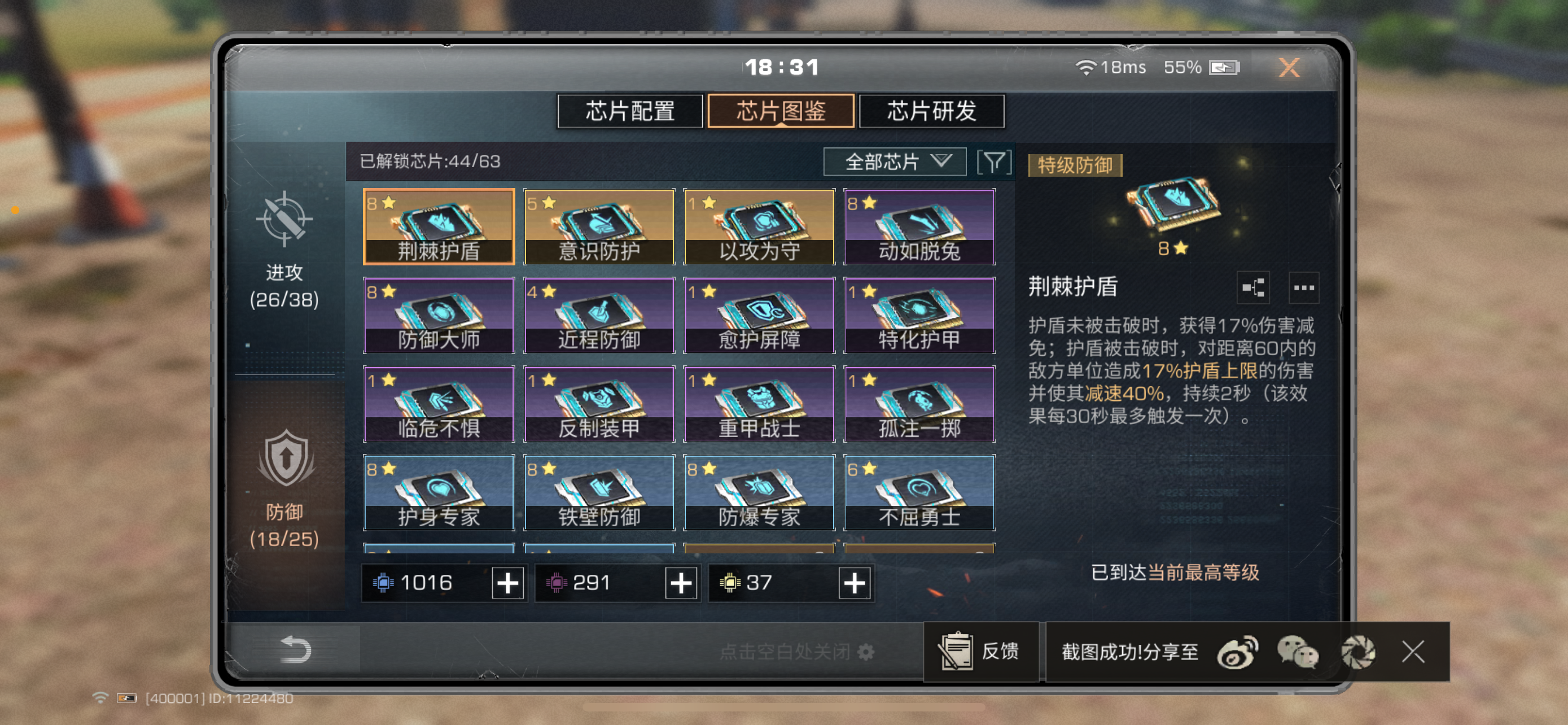Add more gold chip currency 37
1568x725 pixels.
[x=855, y=583]
